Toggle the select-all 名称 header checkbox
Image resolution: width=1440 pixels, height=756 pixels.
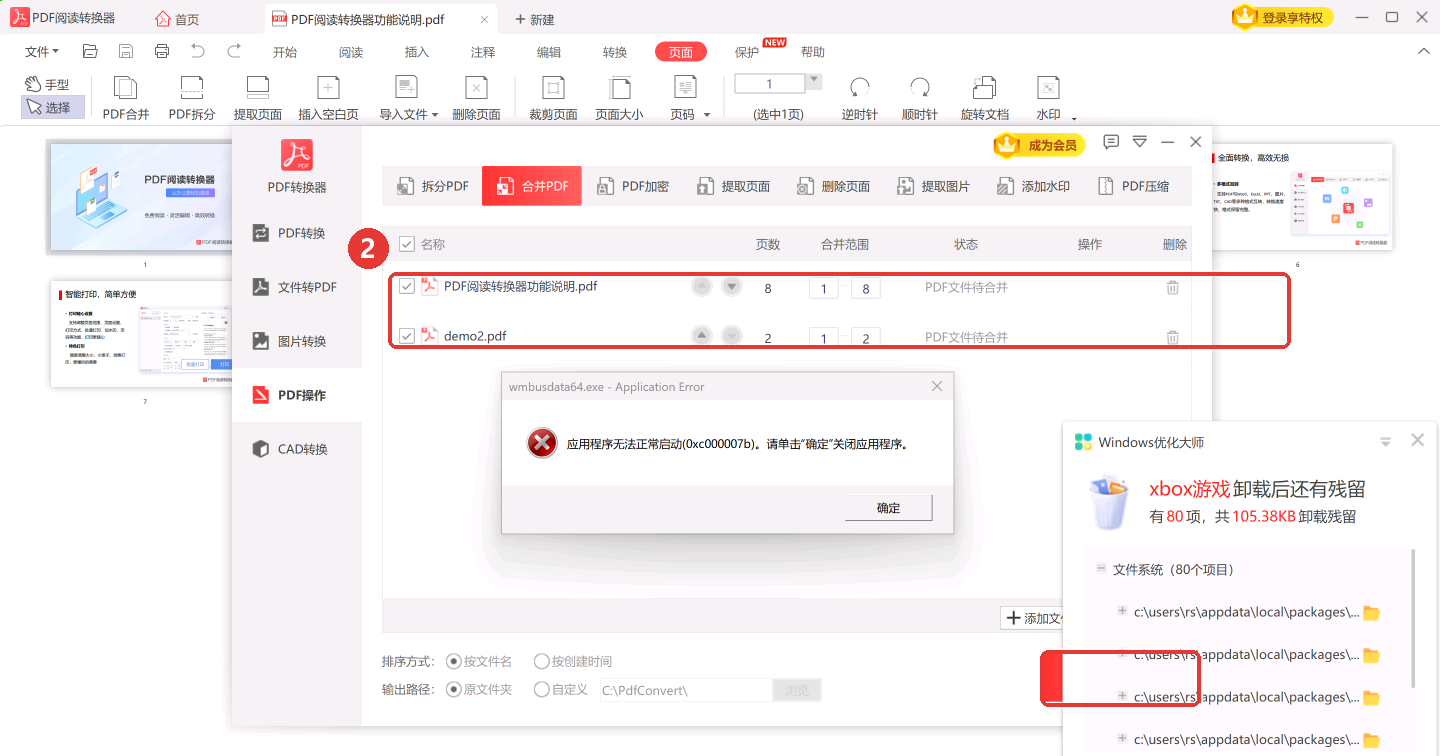pos(407,244)
